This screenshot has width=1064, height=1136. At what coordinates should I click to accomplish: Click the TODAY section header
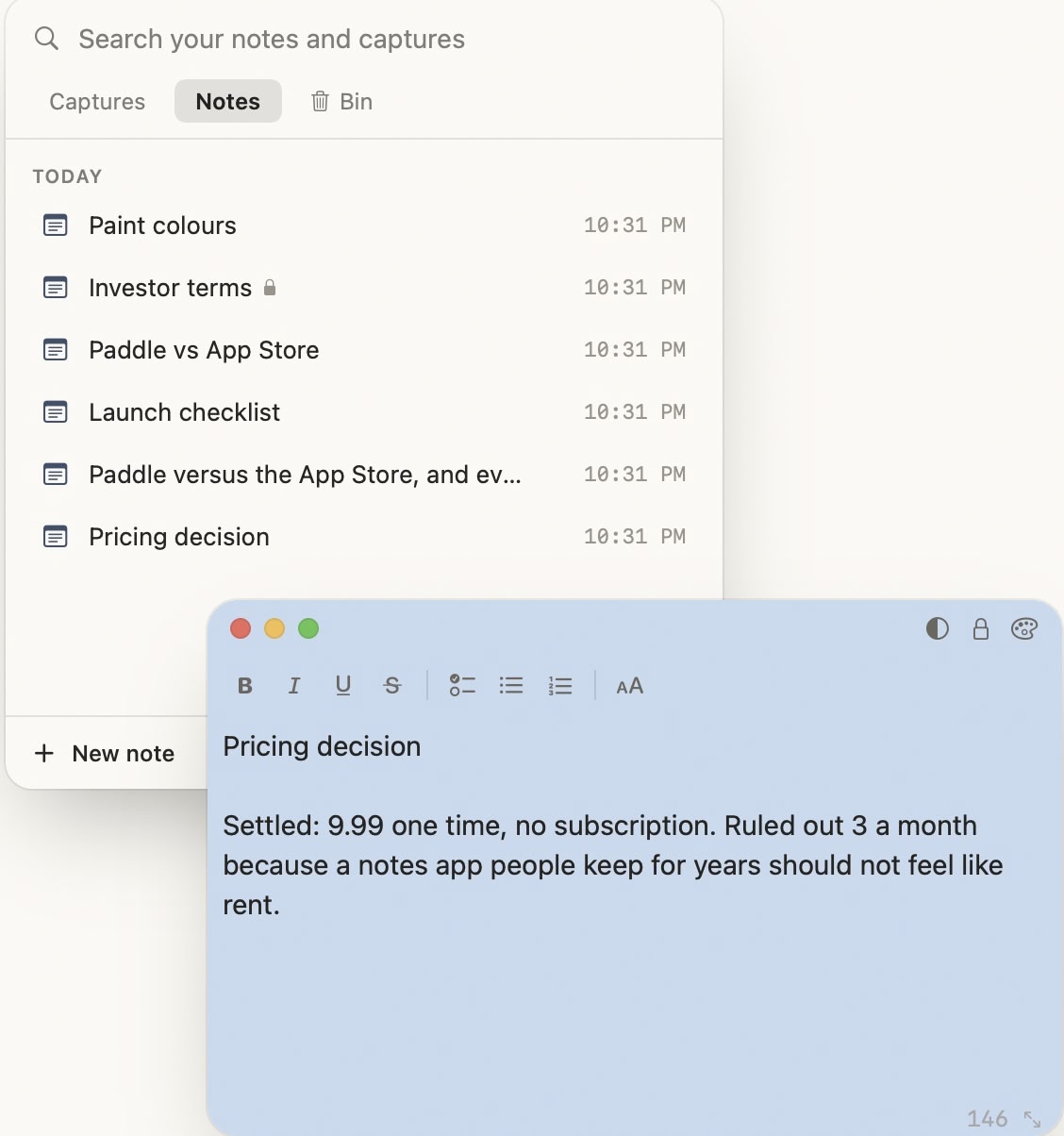(x=67, y=176)
